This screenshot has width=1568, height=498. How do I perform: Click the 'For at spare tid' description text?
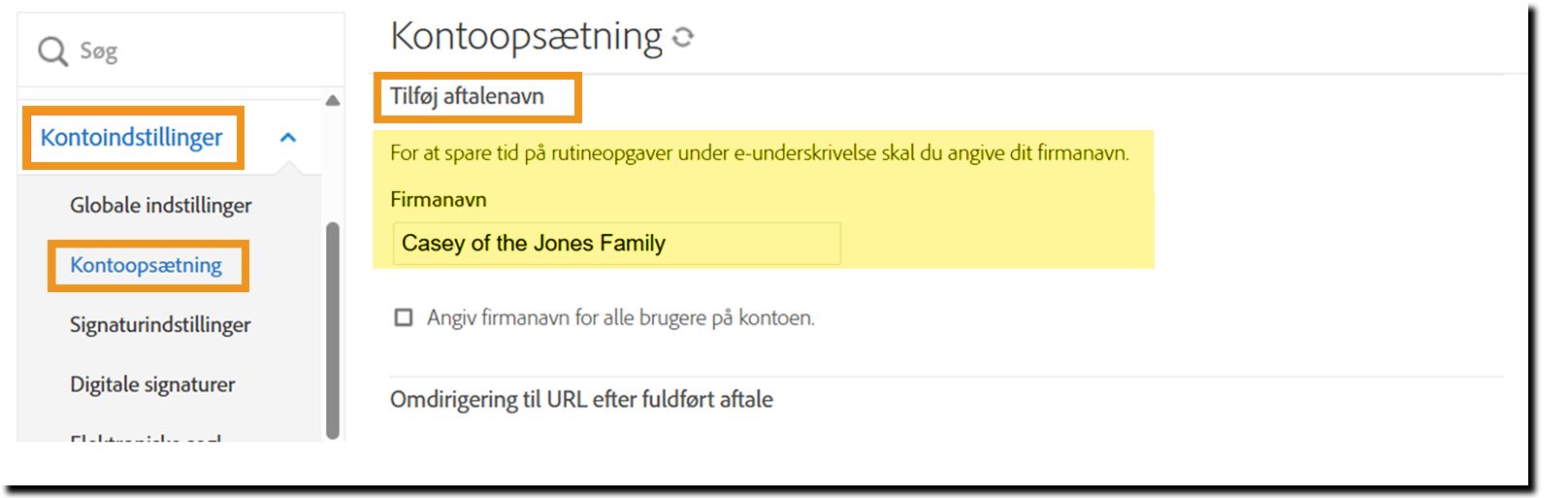(759, 153)
